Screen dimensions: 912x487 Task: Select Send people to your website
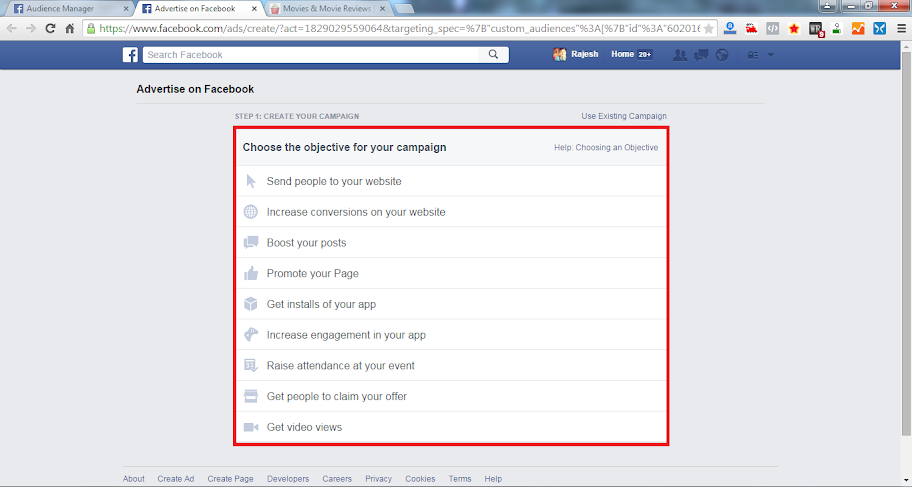tap(451, 181)
